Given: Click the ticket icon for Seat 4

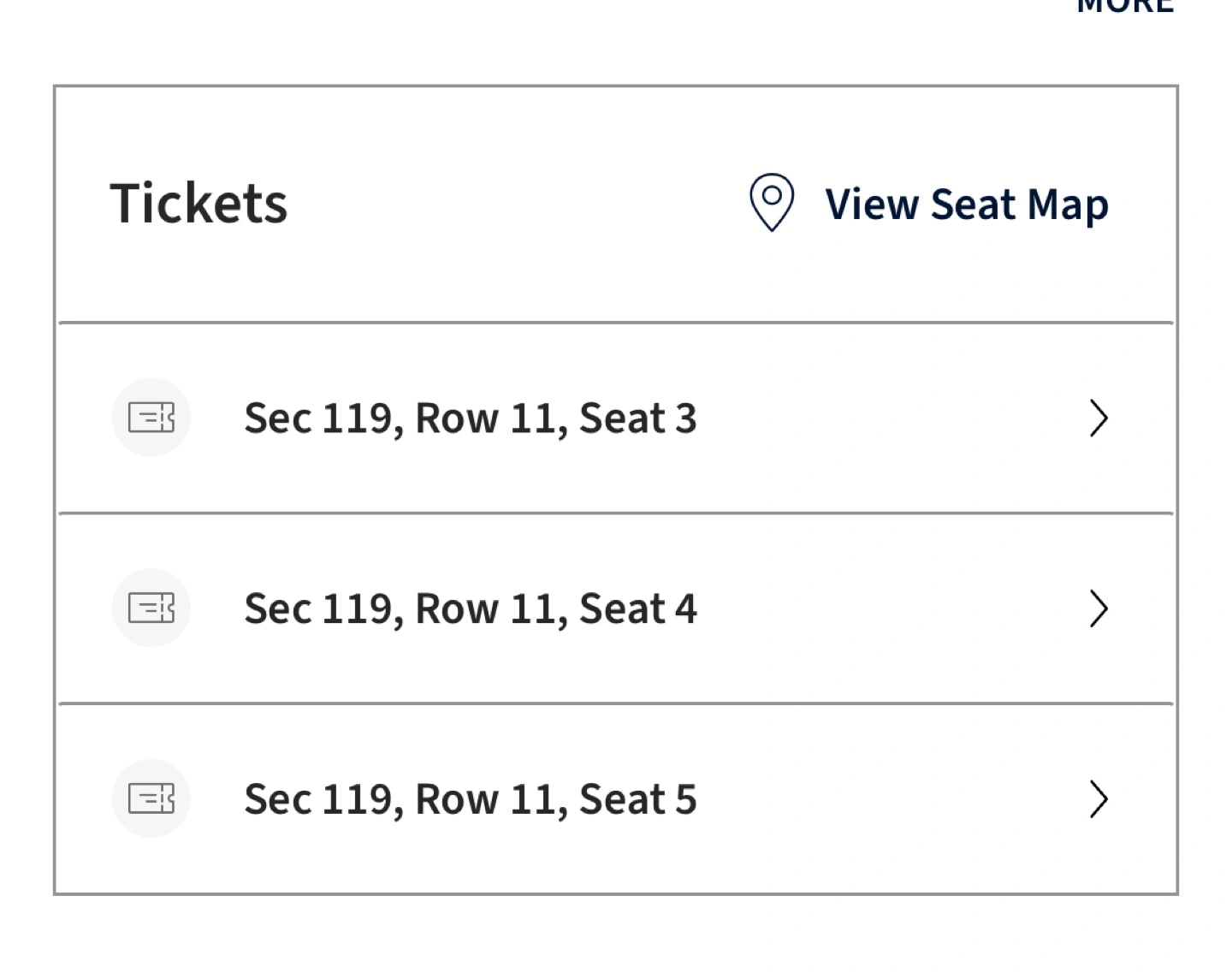Looking at the screenshot, I should click(x=151, y=608).
